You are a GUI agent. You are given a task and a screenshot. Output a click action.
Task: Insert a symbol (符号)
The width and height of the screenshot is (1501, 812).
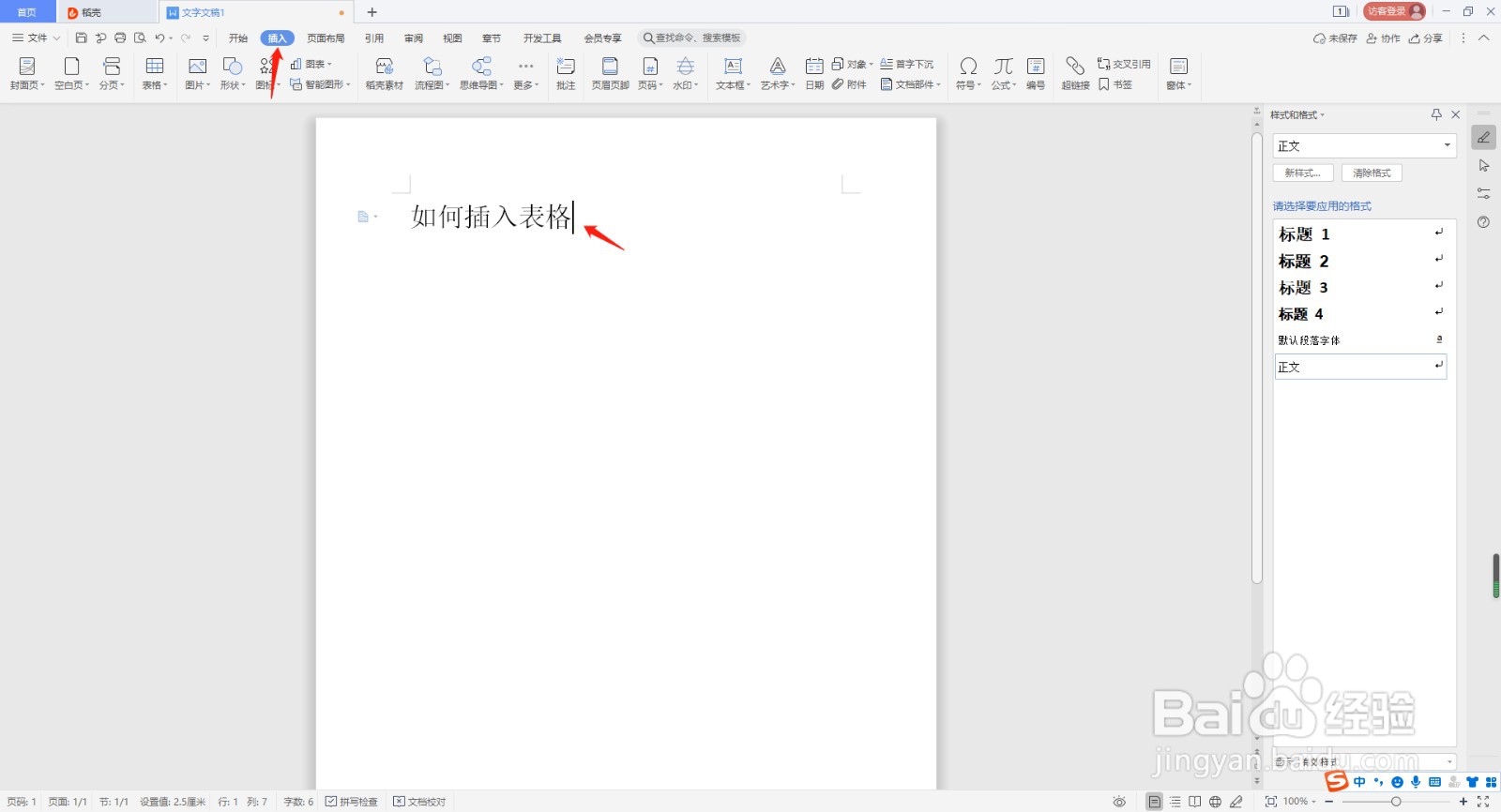pyautogui.click(x=968, y=73)
